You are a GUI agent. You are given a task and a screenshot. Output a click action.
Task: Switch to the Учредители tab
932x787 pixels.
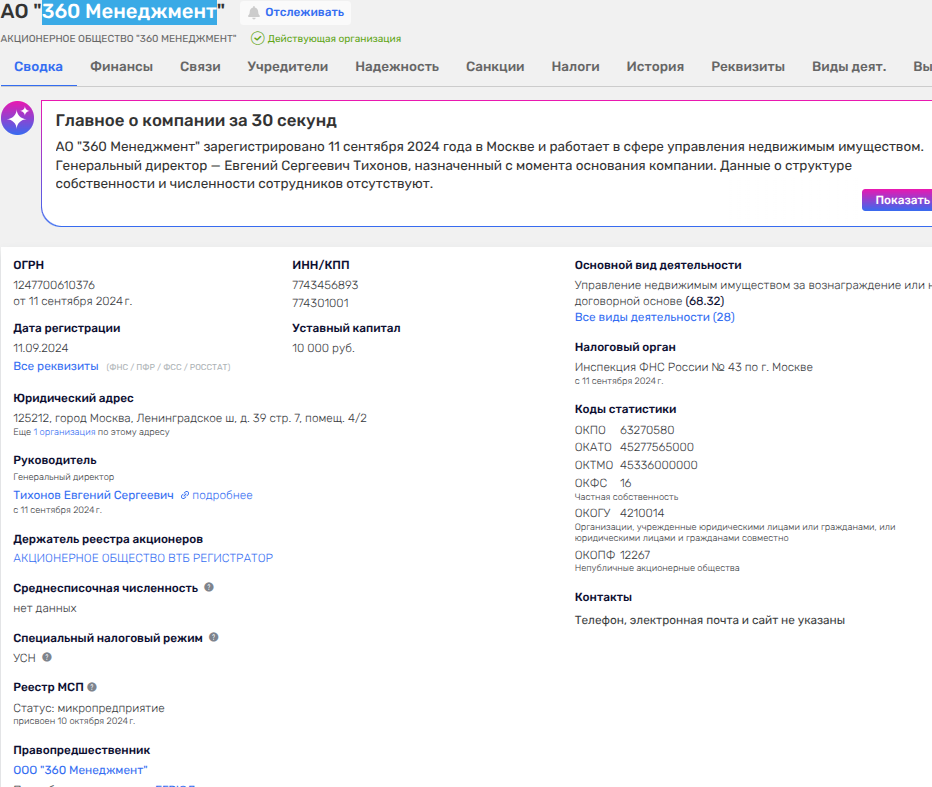coord(288,67)
